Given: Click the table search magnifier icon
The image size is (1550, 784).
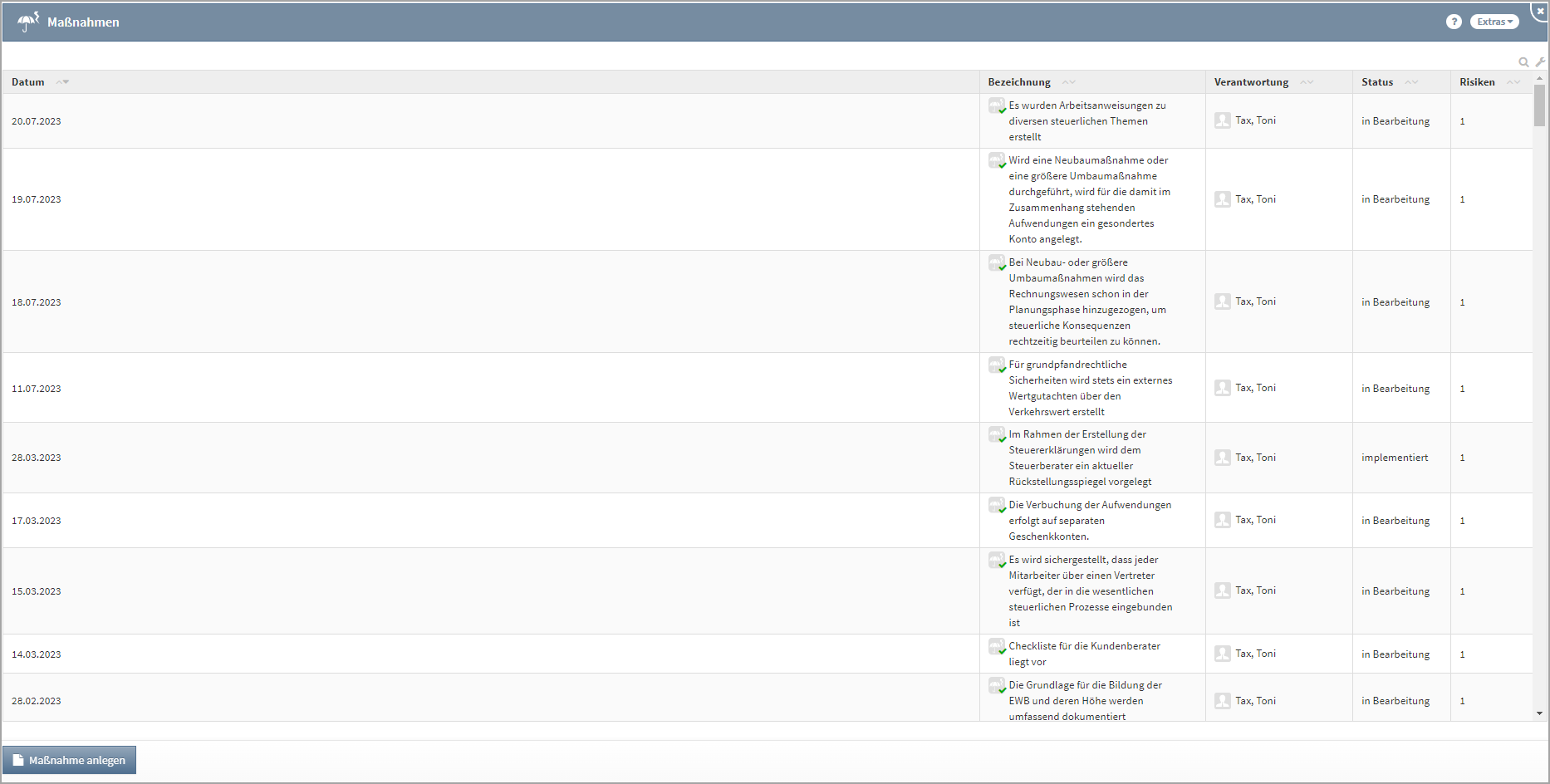Looking at the screenshot, I should tap(1523, 62).
